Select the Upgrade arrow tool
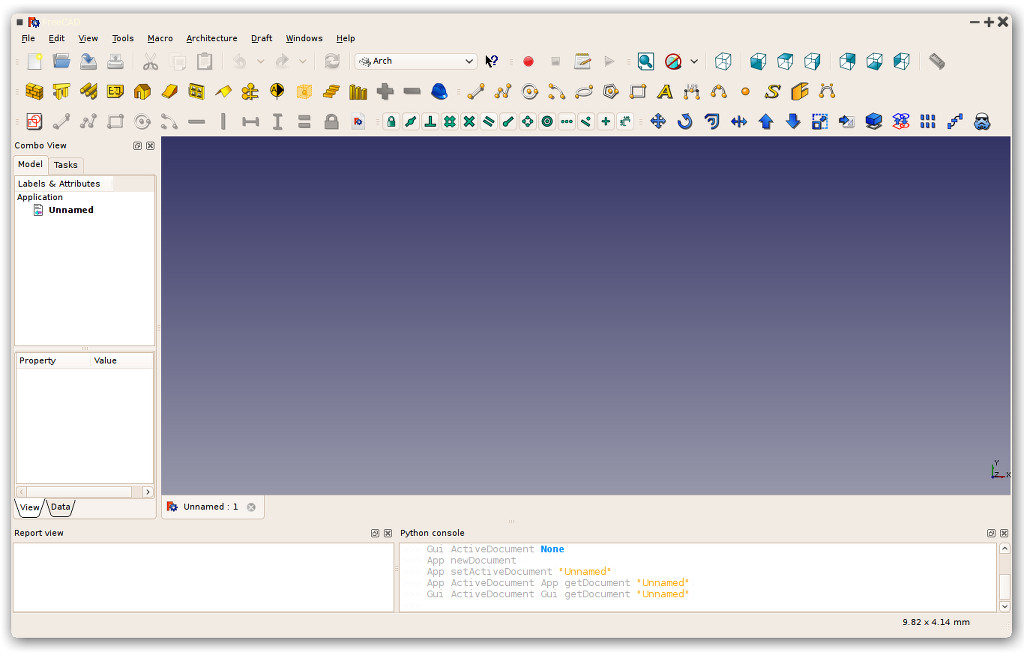The width and height of the screenshot is (1024, 658). click(766, 121)
